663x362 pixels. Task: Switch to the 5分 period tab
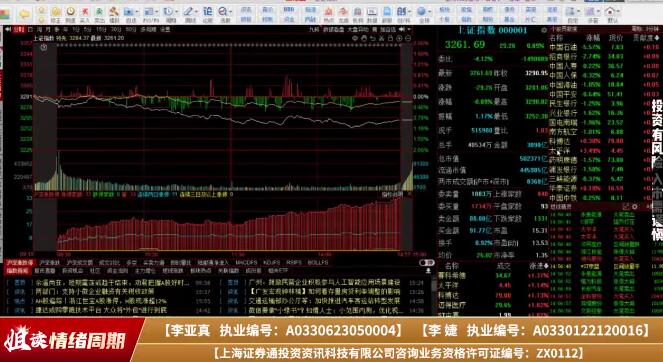click(x=87, y=30)
